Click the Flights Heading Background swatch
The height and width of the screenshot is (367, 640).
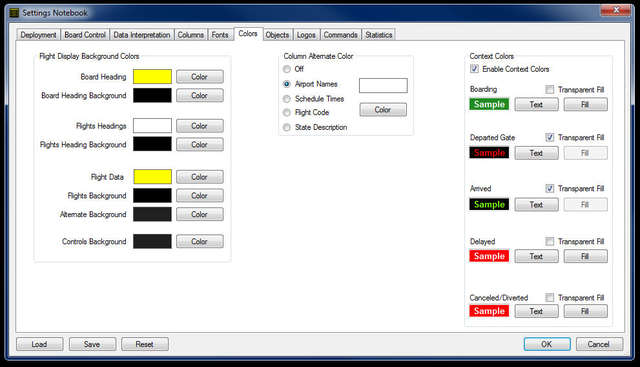coord(152,145)
